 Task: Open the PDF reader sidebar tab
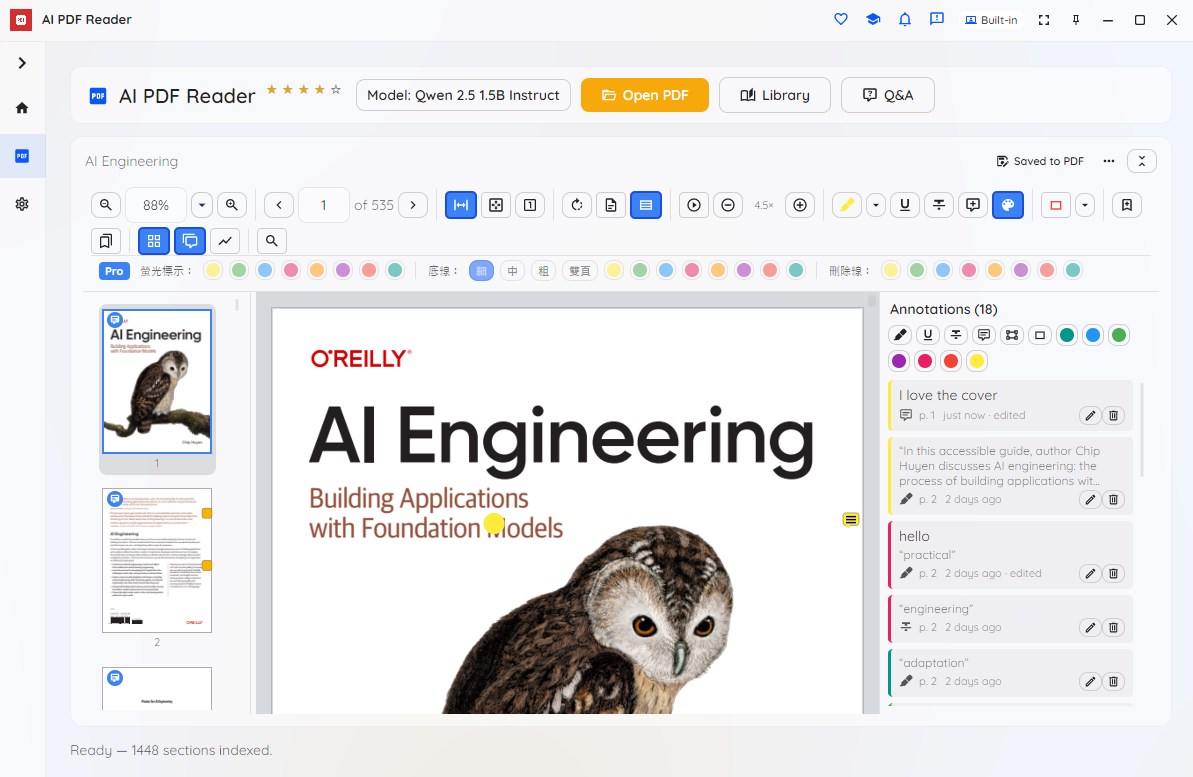point(22,156)
